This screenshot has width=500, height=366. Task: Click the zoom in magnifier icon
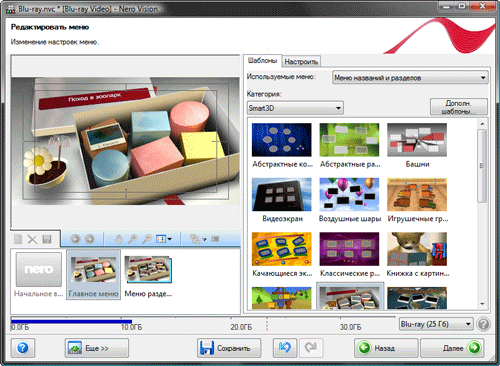pyautogui.click(x=132, y=239)
